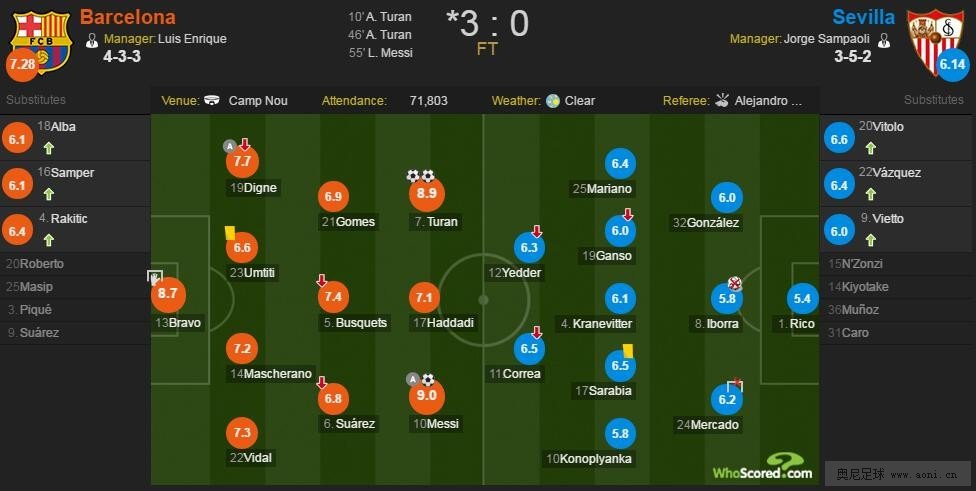
Task: Click the stadium icon beside Camp Nou
Action: point(212,100)
